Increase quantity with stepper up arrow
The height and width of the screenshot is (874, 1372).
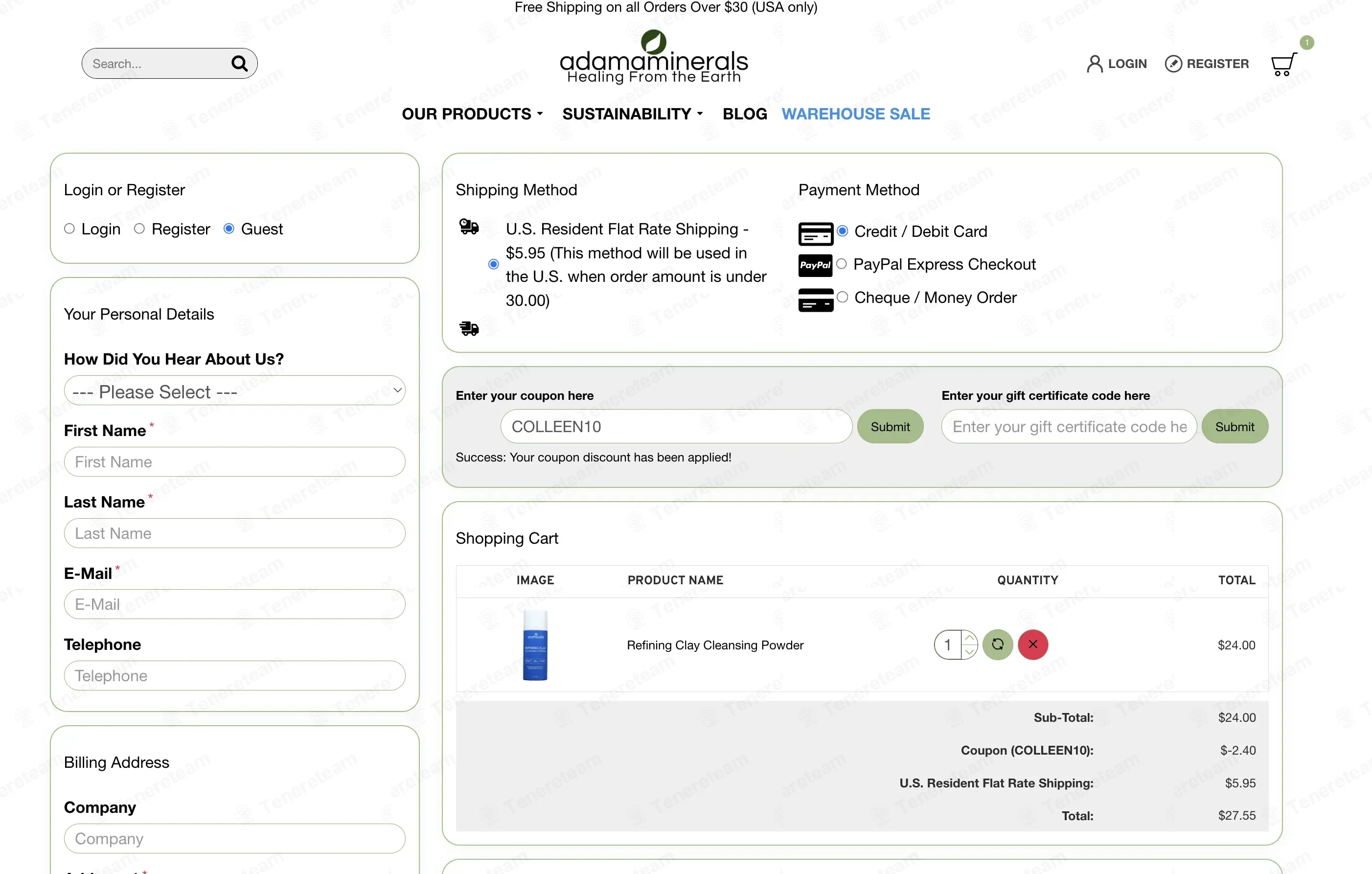pyautogui.click(x=969, y=638)
